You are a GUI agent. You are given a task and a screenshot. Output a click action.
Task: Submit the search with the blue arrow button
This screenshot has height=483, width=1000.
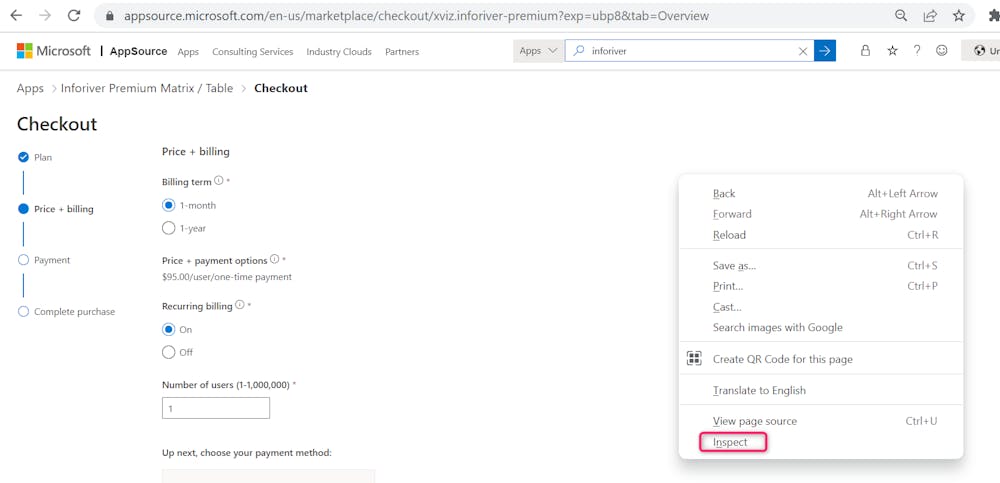coord(825,51)
